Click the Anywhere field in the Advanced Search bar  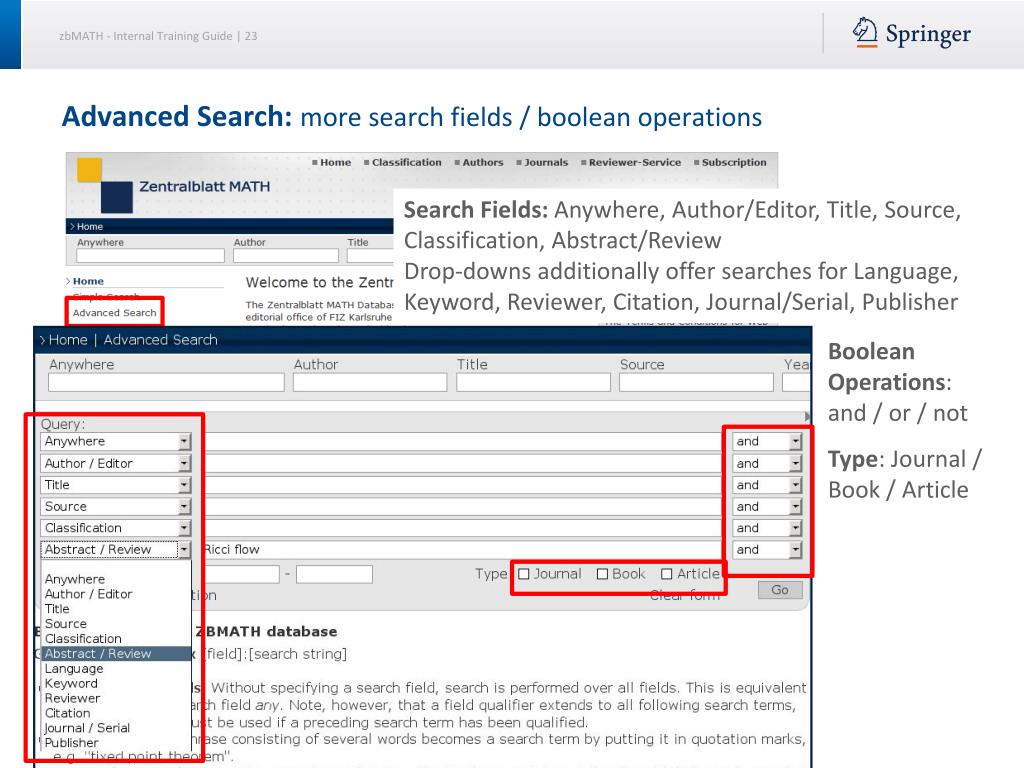pyautogui.click(x=166, y=383)
